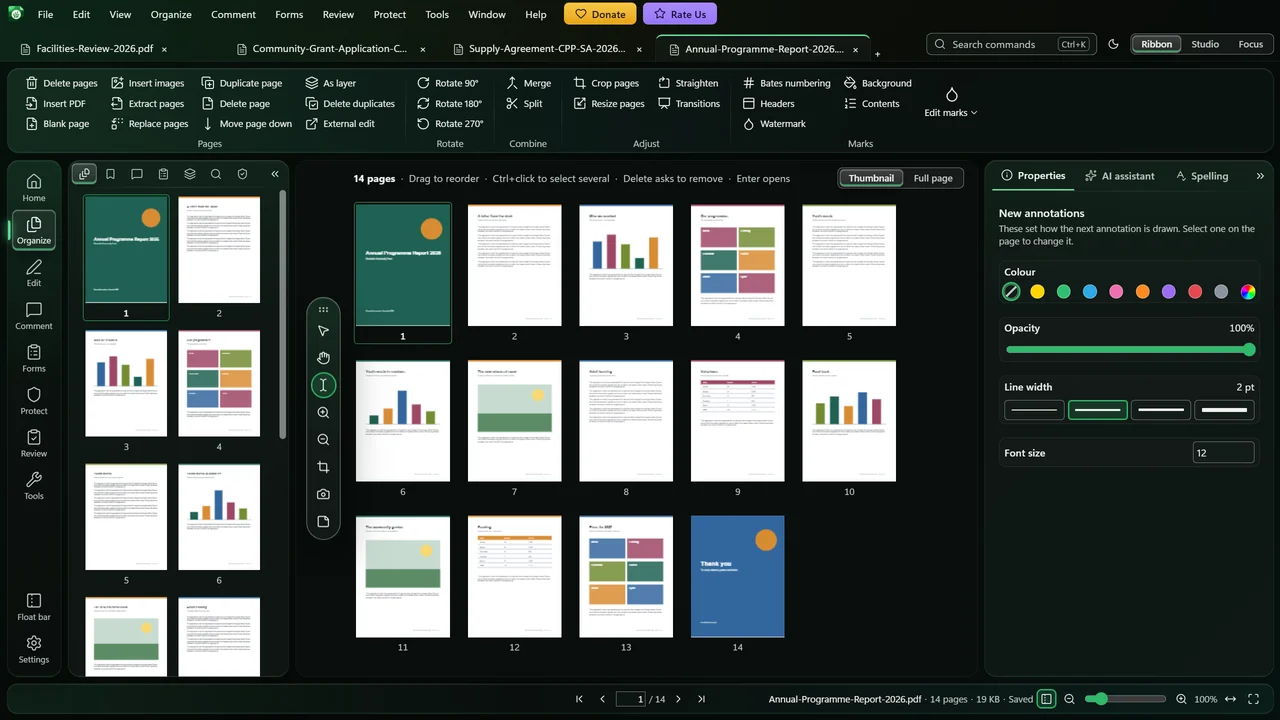Show bookmarks panel in left pane
This screenshot has width=1280, height=720.
coord(110,174)
